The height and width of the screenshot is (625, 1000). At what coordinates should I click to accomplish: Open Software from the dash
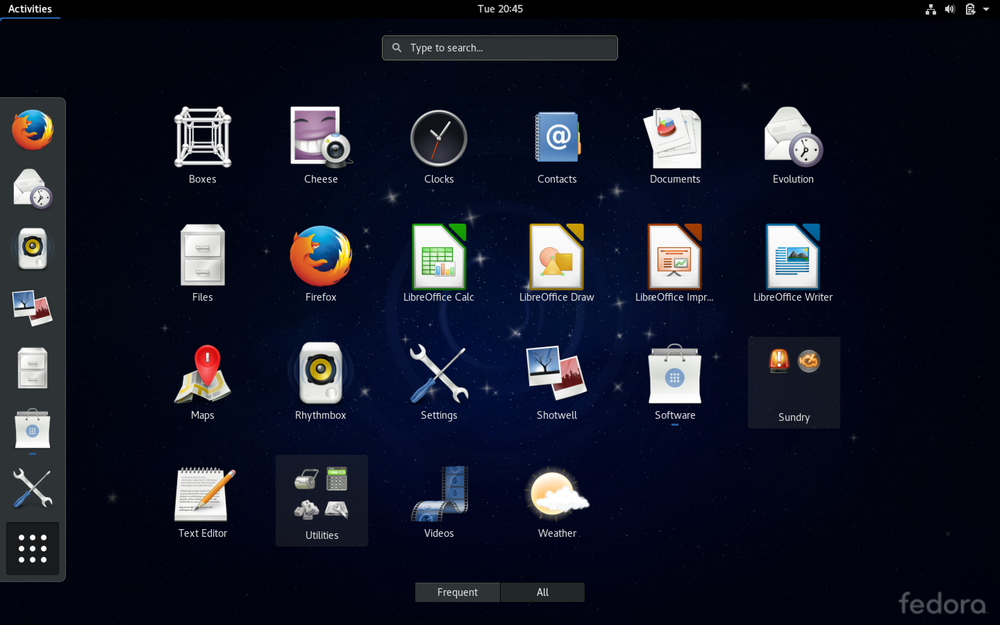(x=33, y=427)
